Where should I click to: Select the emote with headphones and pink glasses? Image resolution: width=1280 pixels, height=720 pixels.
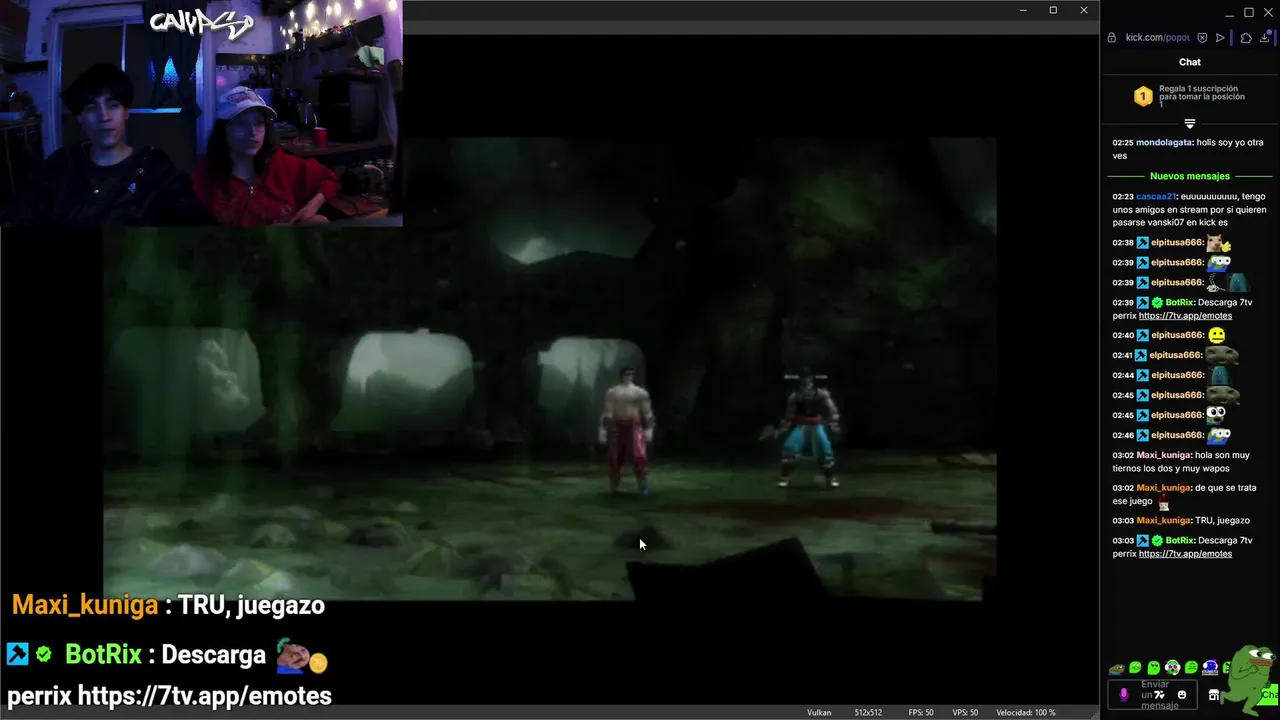tap(1173, 668)
